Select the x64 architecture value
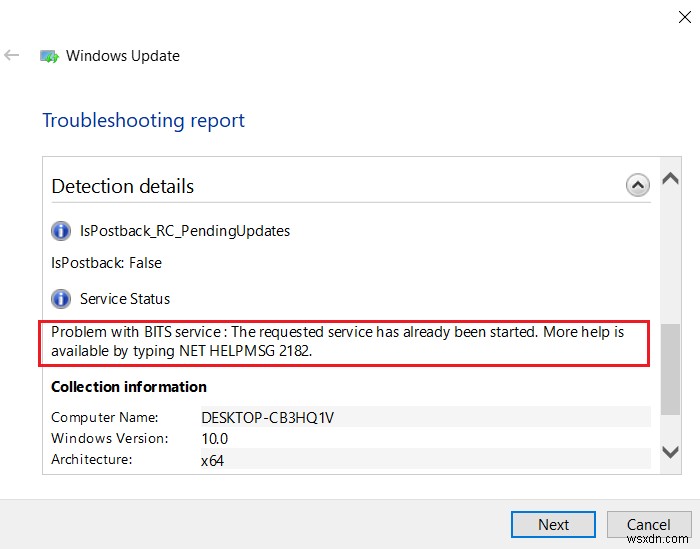 point(212,460)
